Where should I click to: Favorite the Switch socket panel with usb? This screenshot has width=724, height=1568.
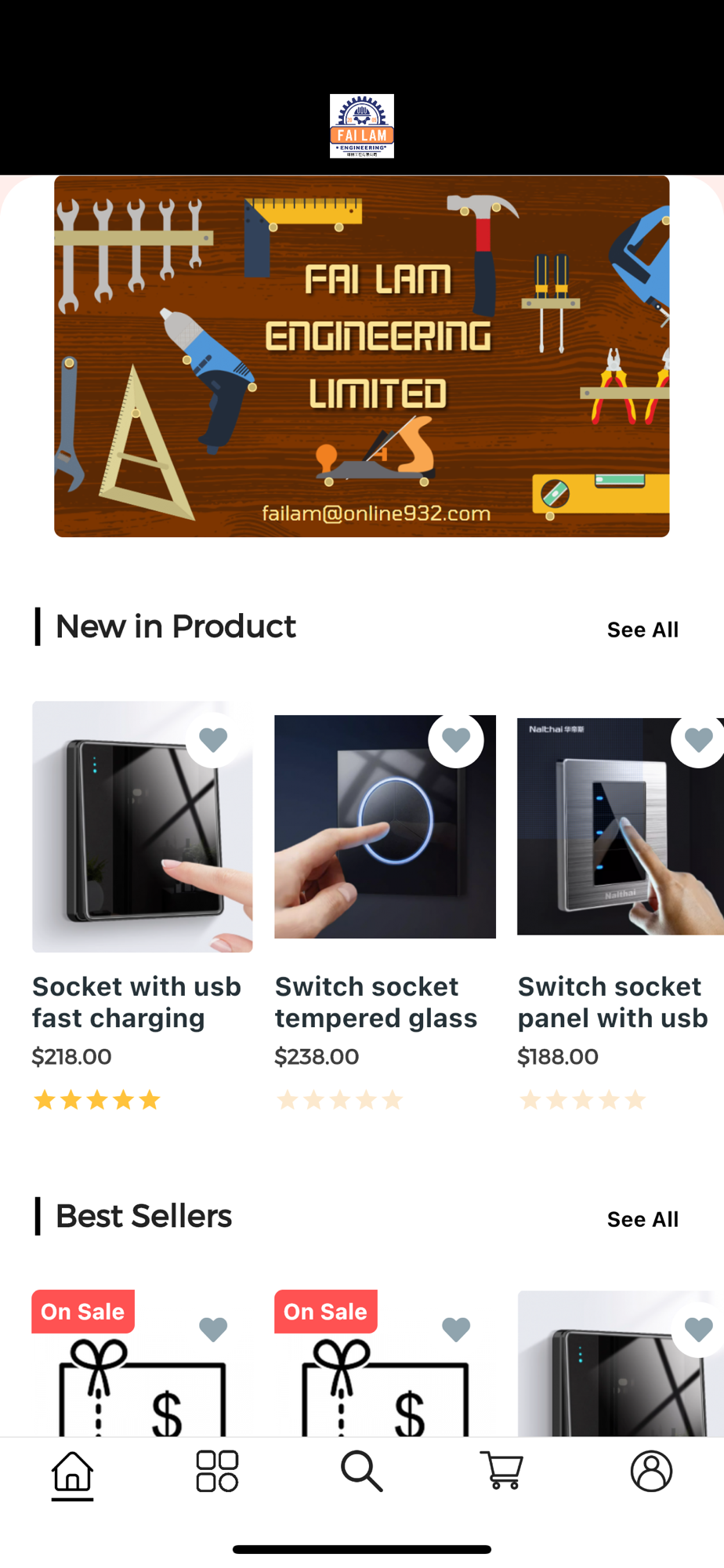click(x=698, y=740)
